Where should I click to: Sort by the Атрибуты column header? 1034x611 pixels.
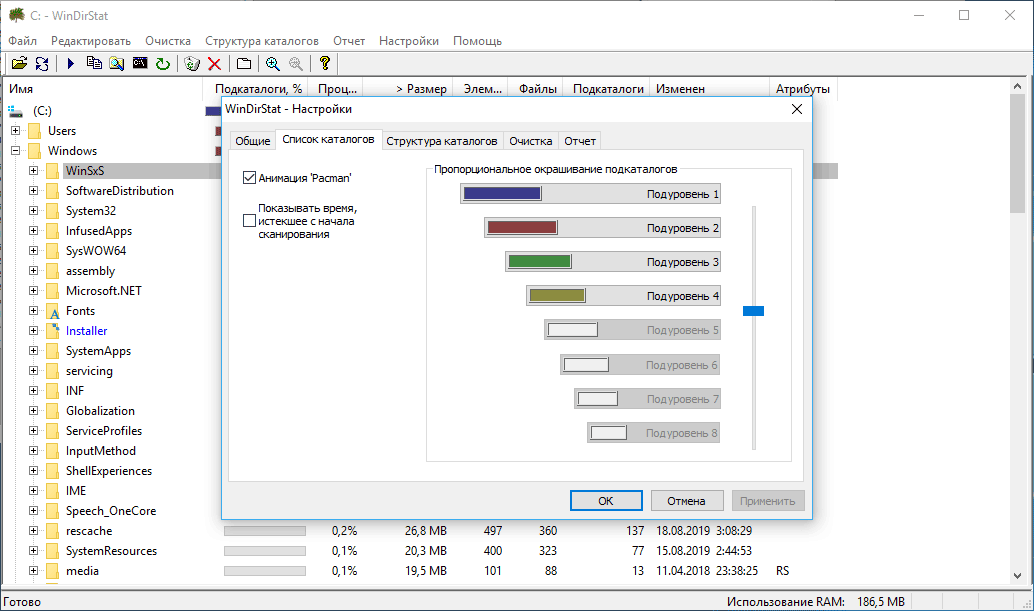[803, 89]
